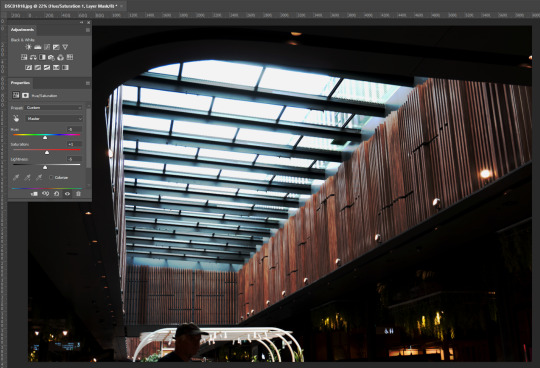Select the first eyedropper tool
Screen dimensions: 540x368
16,178
